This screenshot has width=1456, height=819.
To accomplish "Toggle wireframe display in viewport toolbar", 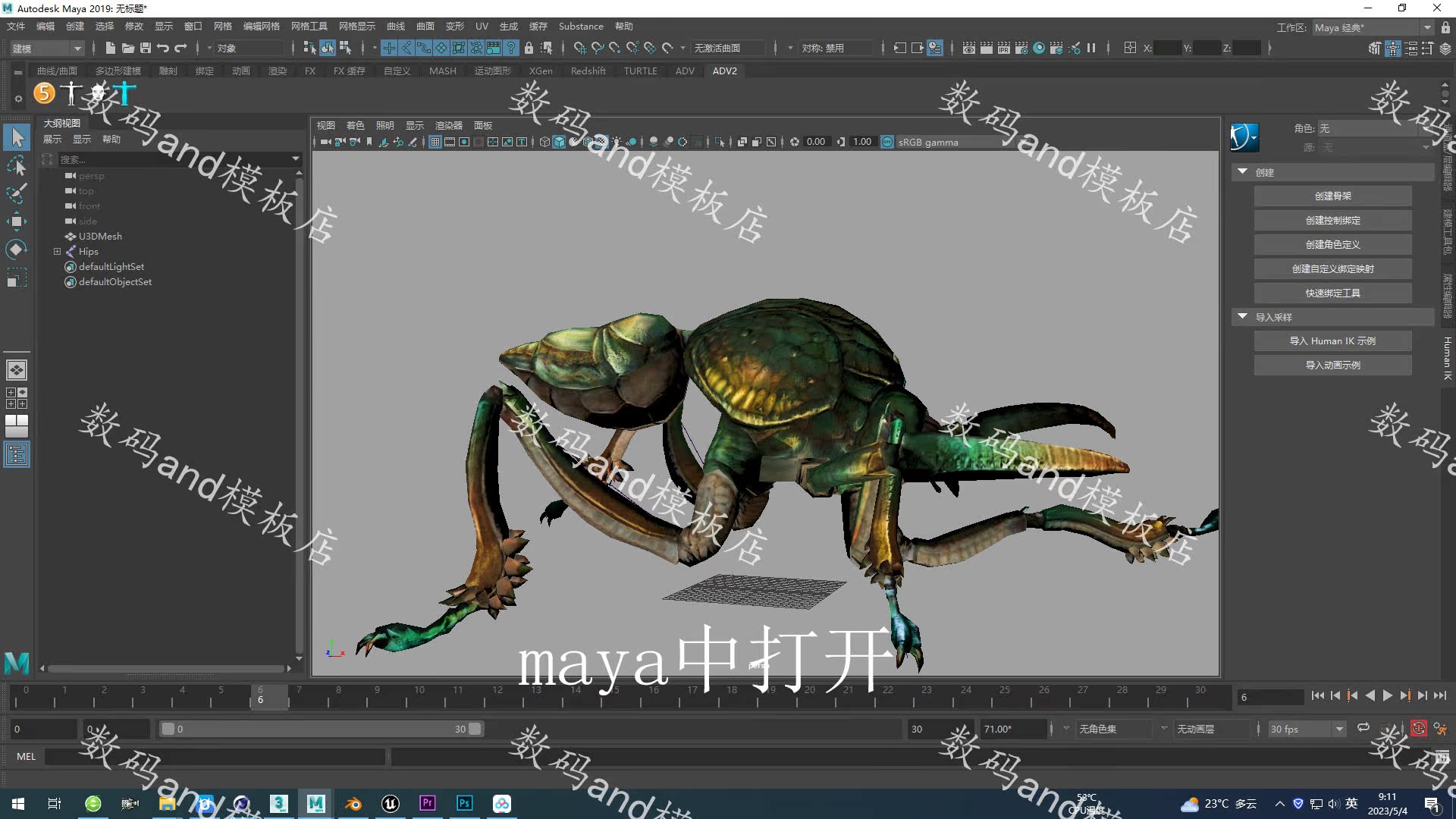I will coord(544,142).
